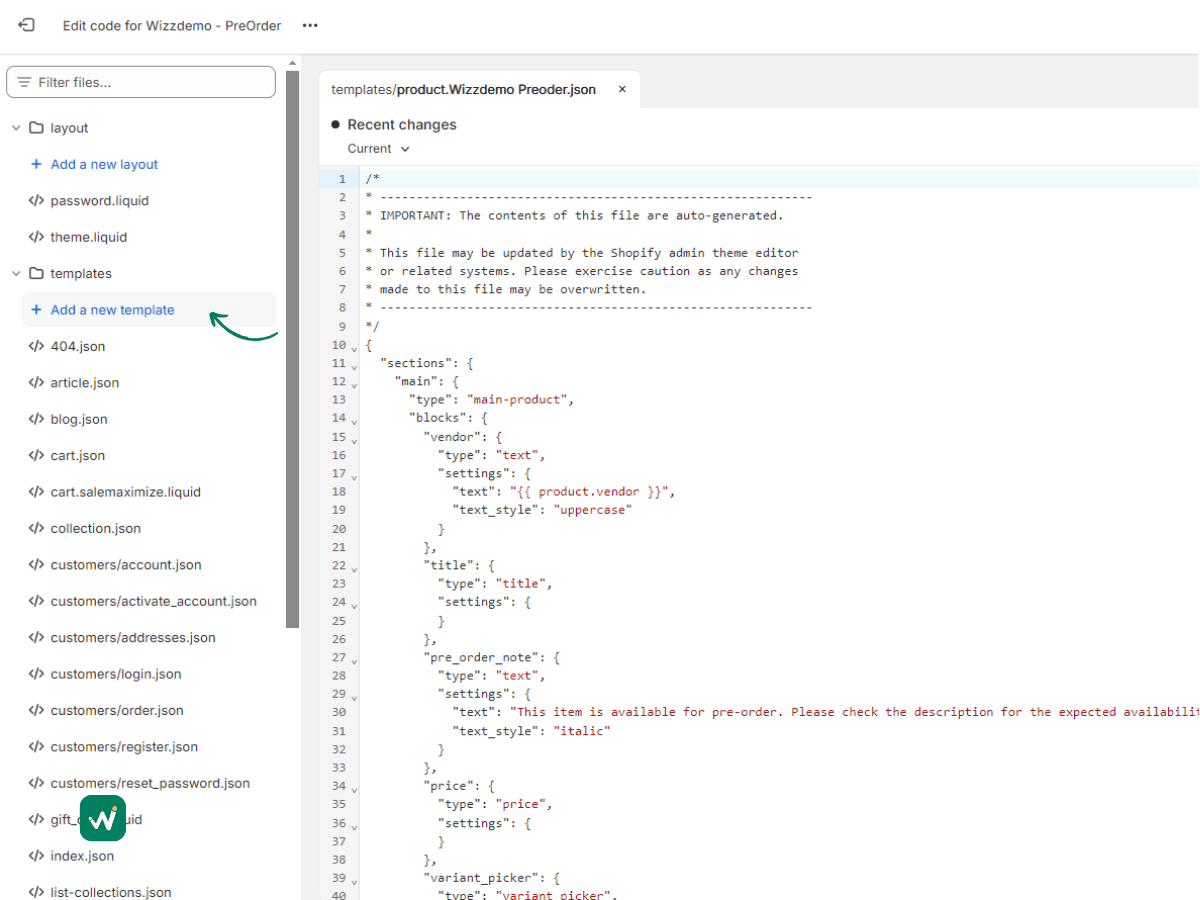Close the product.Wizzdemo Preoder.json tab
This screenshot has height=900, width=1200.
[622, 89]
